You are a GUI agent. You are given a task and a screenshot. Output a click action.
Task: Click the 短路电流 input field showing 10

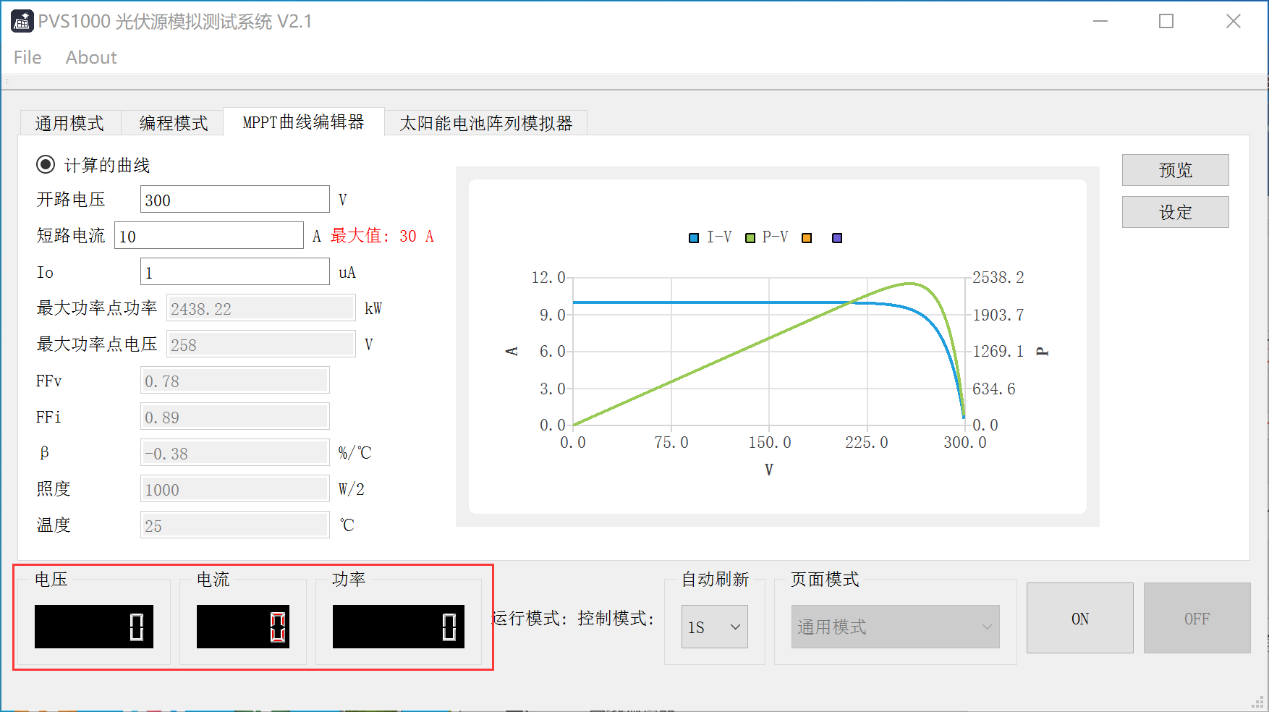pos(209,236)
